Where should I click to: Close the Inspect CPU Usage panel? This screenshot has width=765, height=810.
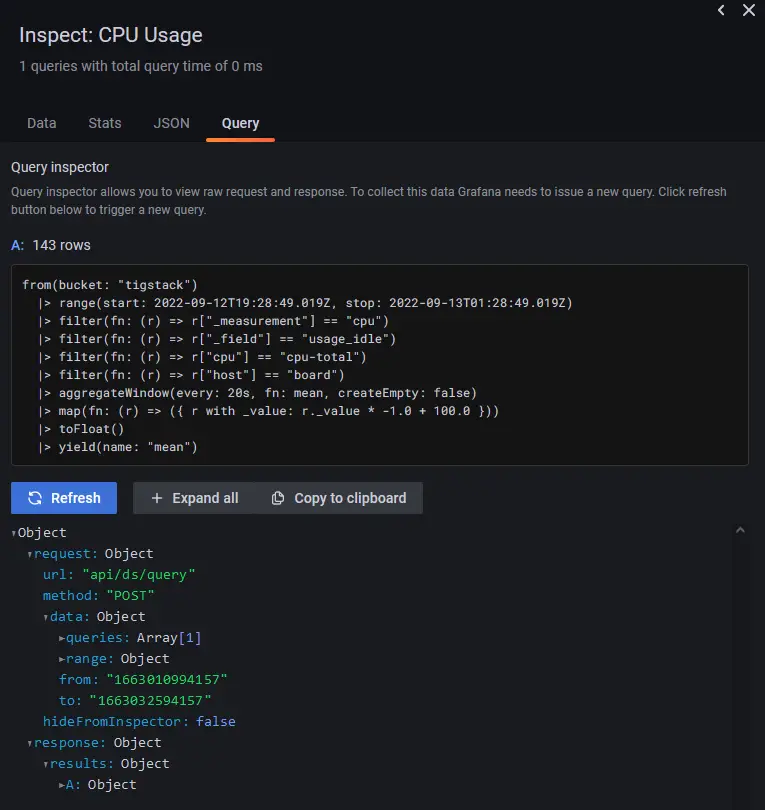tap(749, 10)
